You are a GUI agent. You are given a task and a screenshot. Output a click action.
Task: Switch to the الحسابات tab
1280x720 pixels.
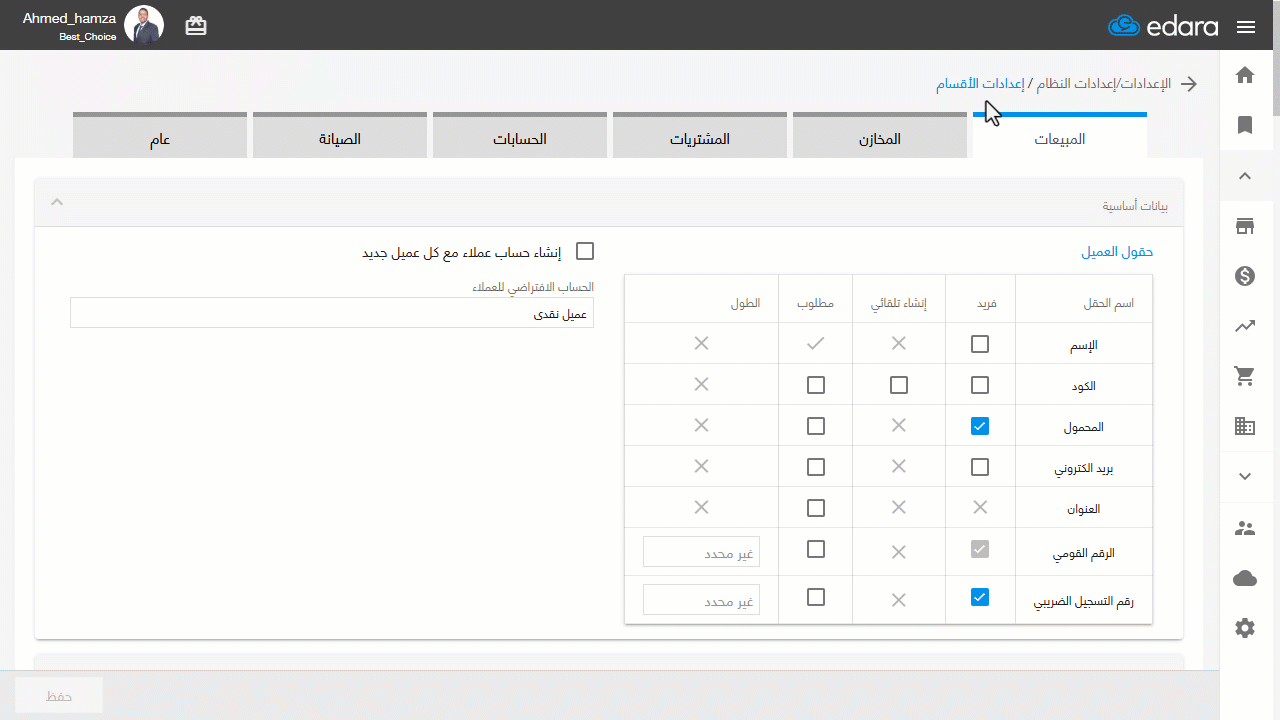pyautogui.click(x=520, y=135)
